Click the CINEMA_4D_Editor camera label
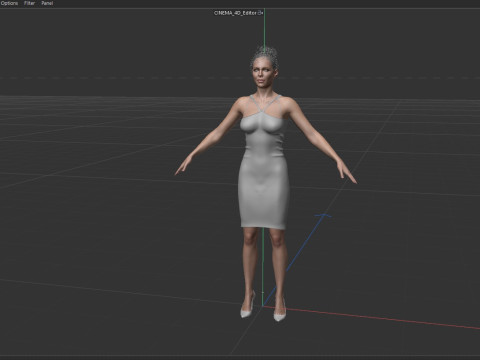The width and height of the screenshot is (480, 360). (235, 13)
